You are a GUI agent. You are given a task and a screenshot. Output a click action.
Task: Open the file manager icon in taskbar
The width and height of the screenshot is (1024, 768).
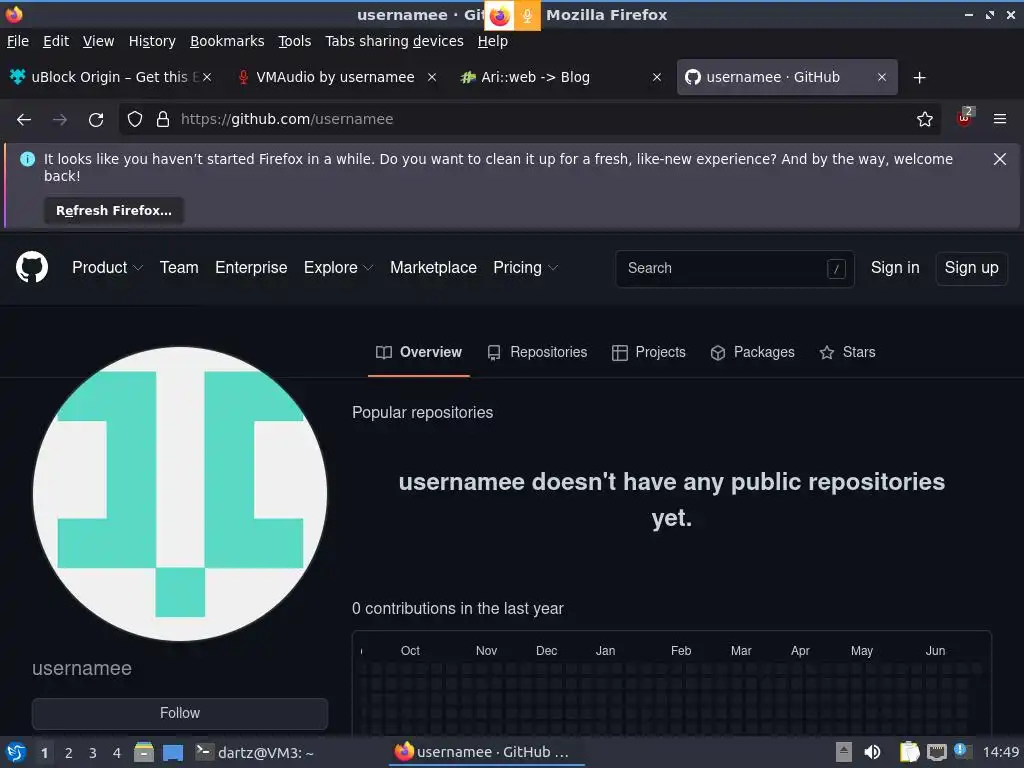[144, 752]
